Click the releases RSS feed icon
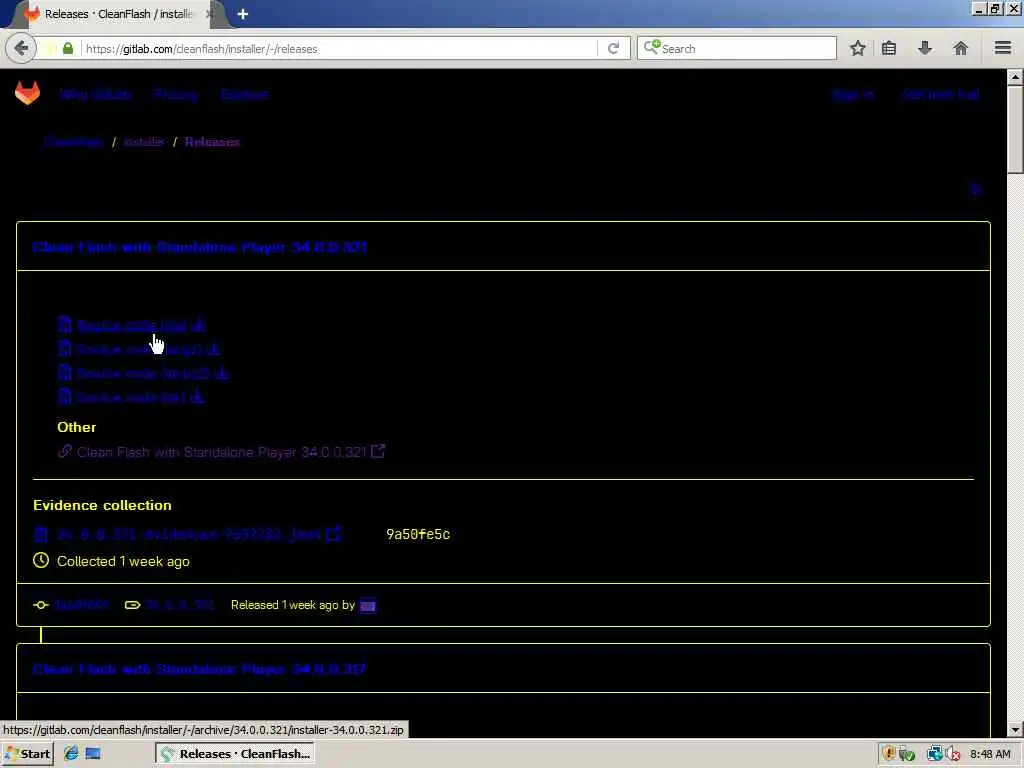The image size is (1024, 768). point(975,189)
